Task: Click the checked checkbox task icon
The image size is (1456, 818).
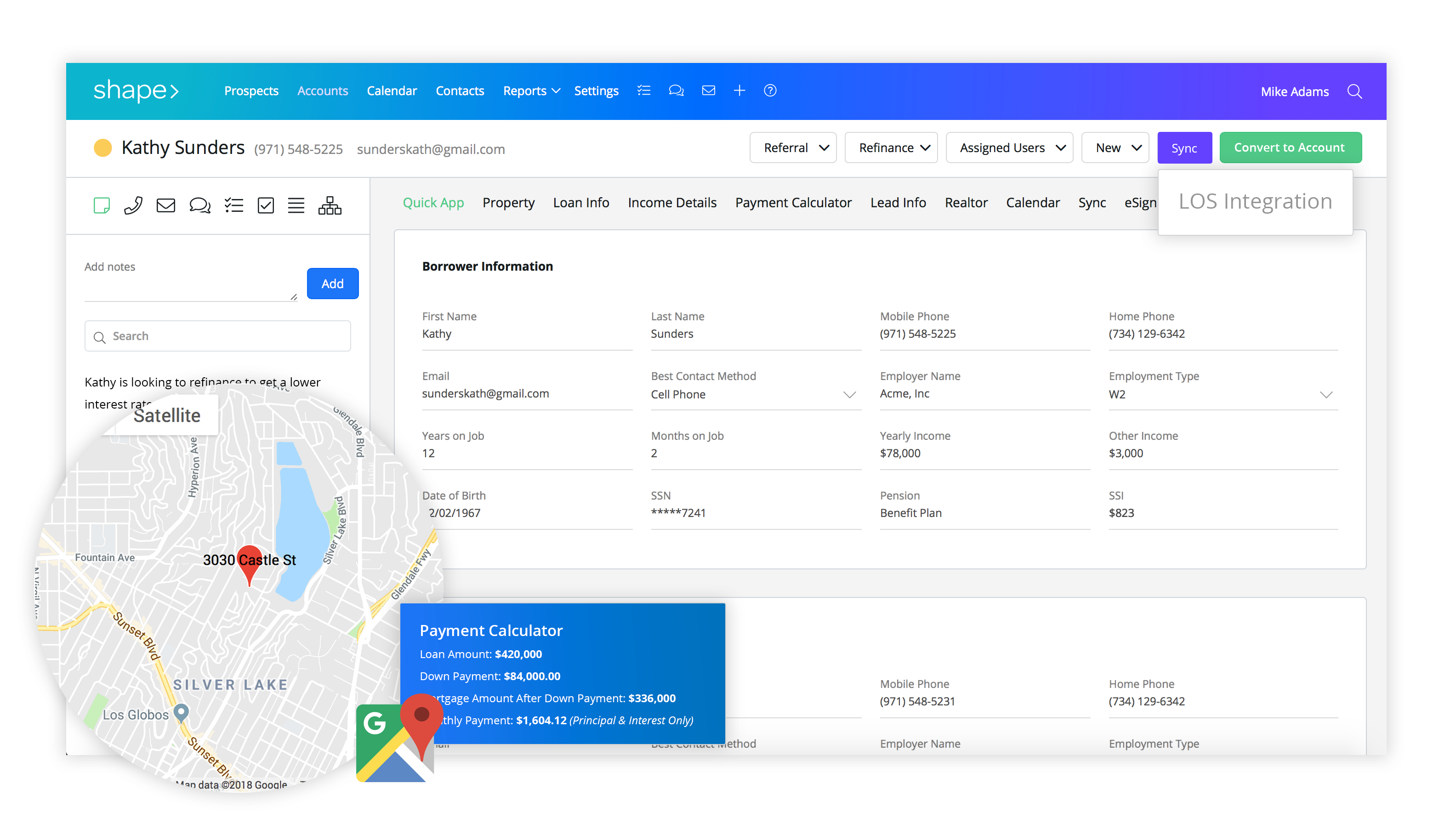Action: (x=265, y=205)
